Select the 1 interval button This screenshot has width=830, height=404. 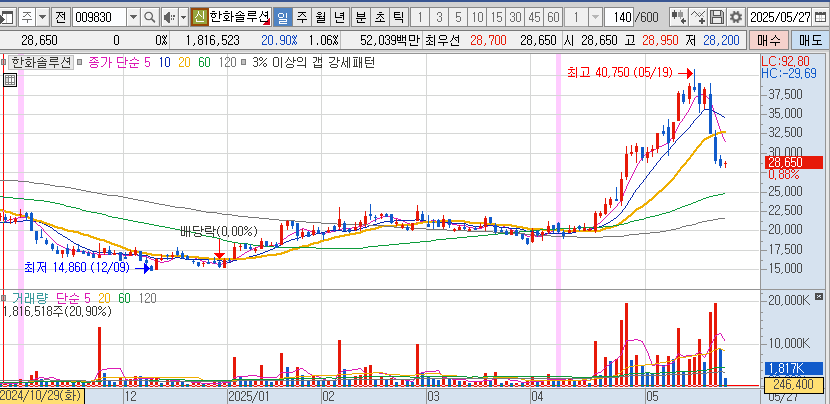[420, 17]
